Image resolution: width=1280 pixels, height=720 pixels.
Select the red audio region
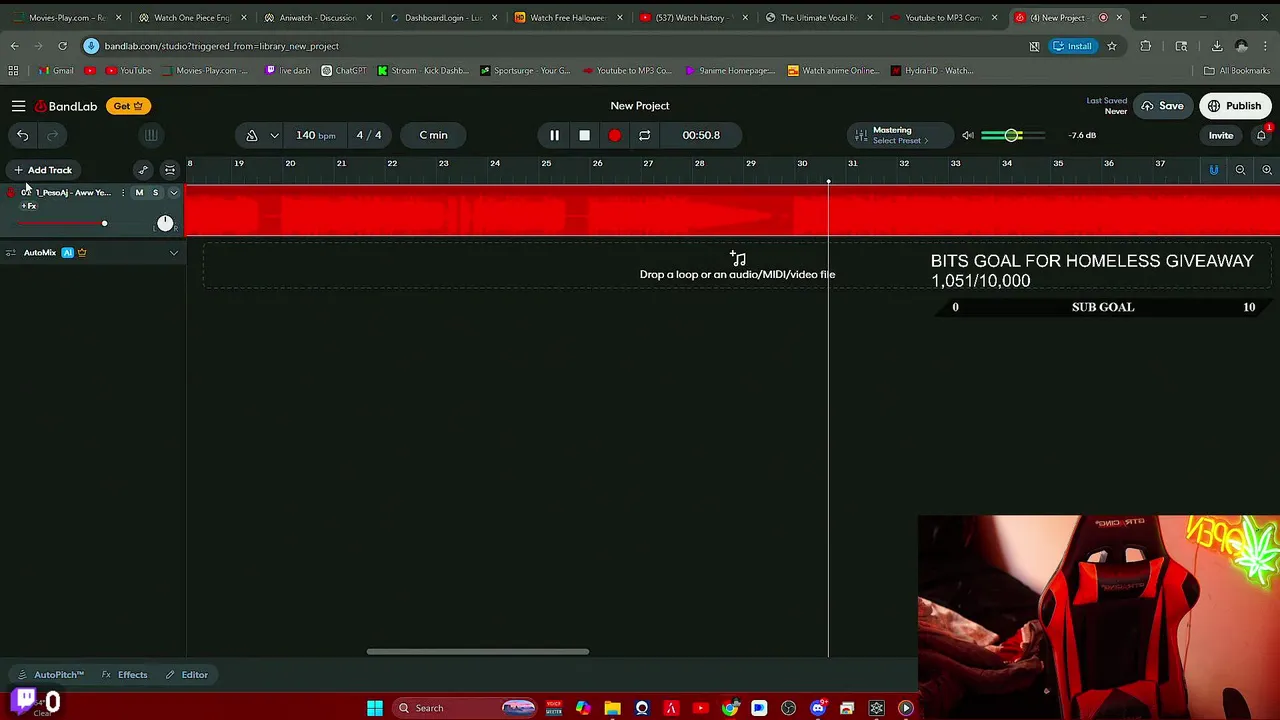point(732,211)
